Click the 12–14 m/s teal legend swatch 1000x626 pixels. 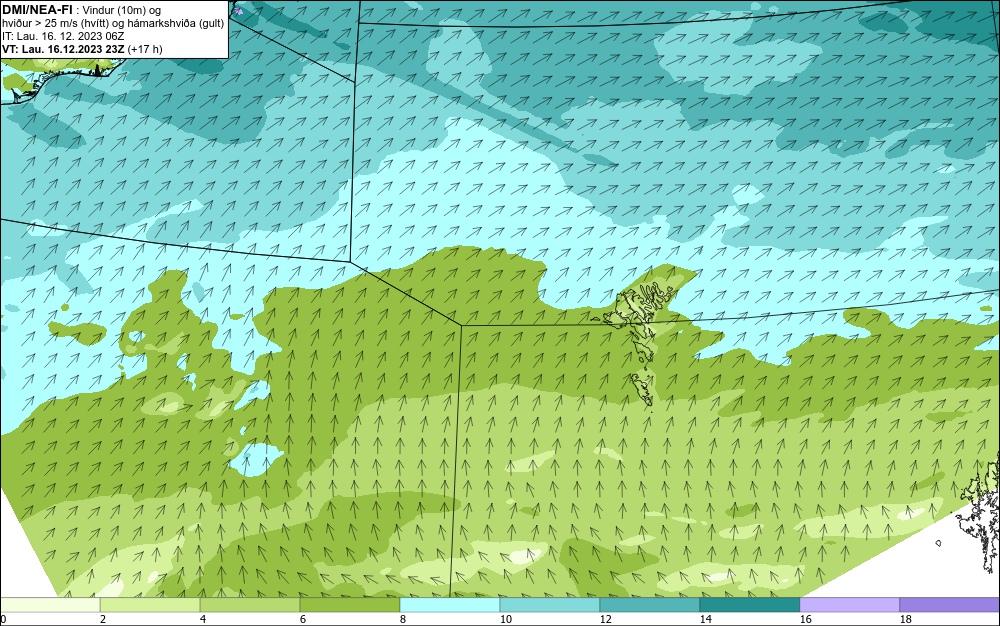[650, 604]
